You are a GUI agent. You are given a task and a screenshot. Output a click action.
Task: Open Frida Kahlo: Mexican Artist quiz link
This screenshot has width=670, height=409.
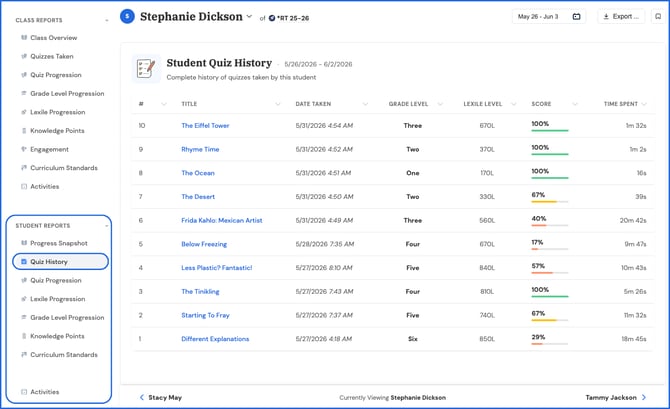tap(222, 221)
